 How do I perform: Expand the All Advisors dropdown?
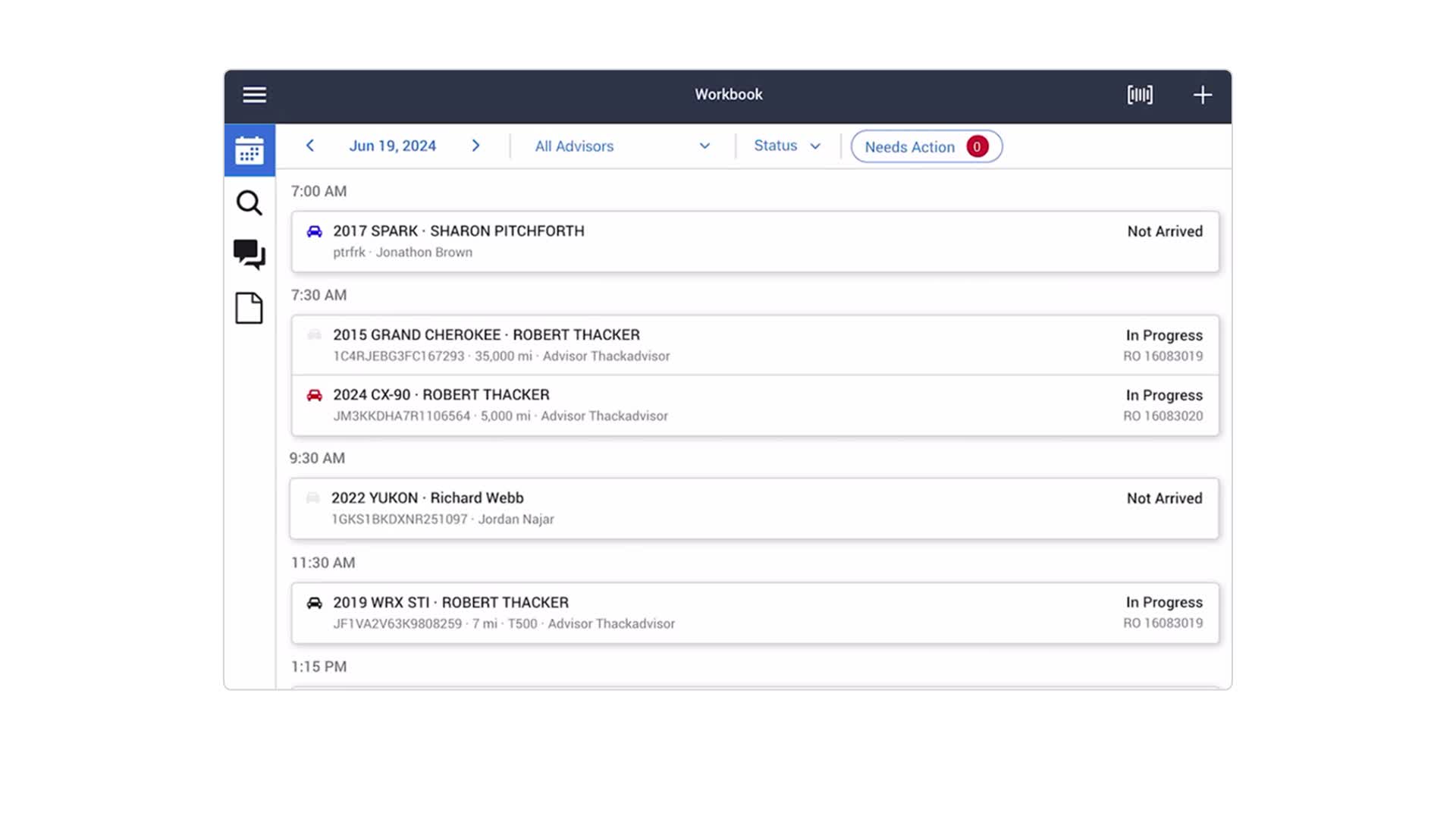click(622, 146)
